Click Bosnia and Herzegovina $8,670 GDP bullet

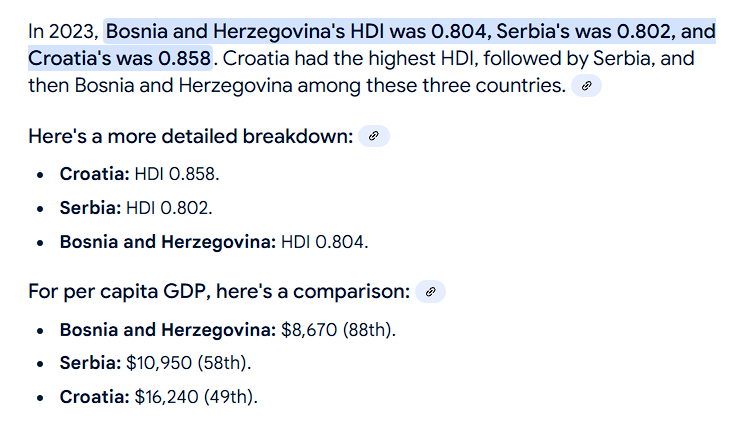click(228, 330)
